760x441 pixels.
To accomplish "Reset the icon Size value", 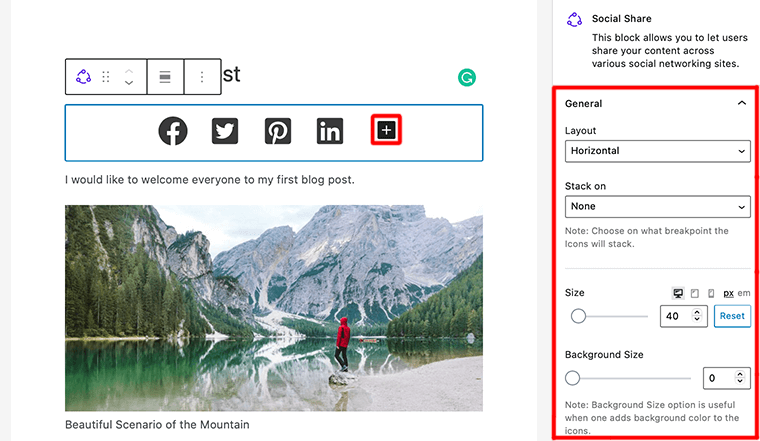I will (732, 316).
